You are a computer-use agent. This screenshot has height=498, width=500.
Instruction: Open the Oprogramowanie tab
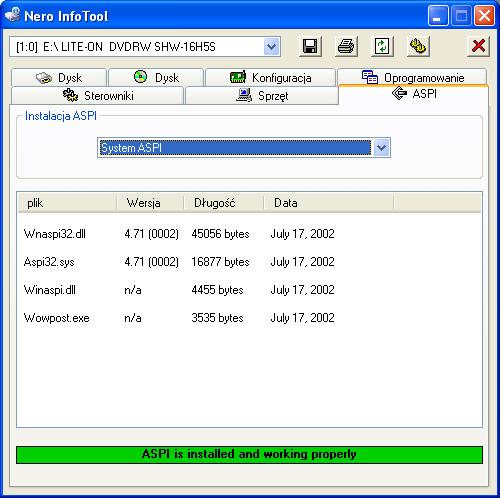tap(412, 77)
